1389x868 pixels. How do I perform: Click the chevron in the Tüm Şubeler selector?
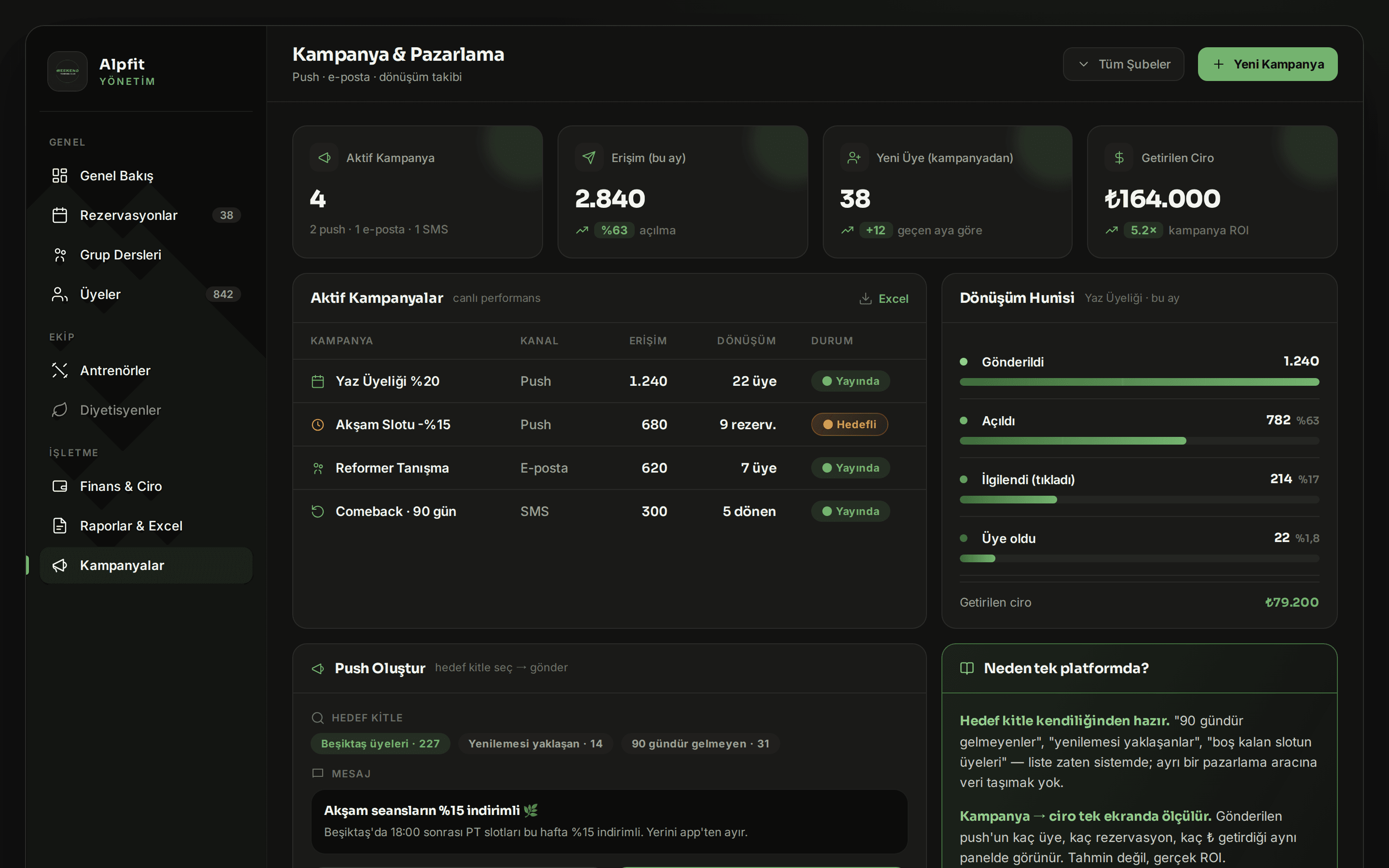(x=1083, y=64)
